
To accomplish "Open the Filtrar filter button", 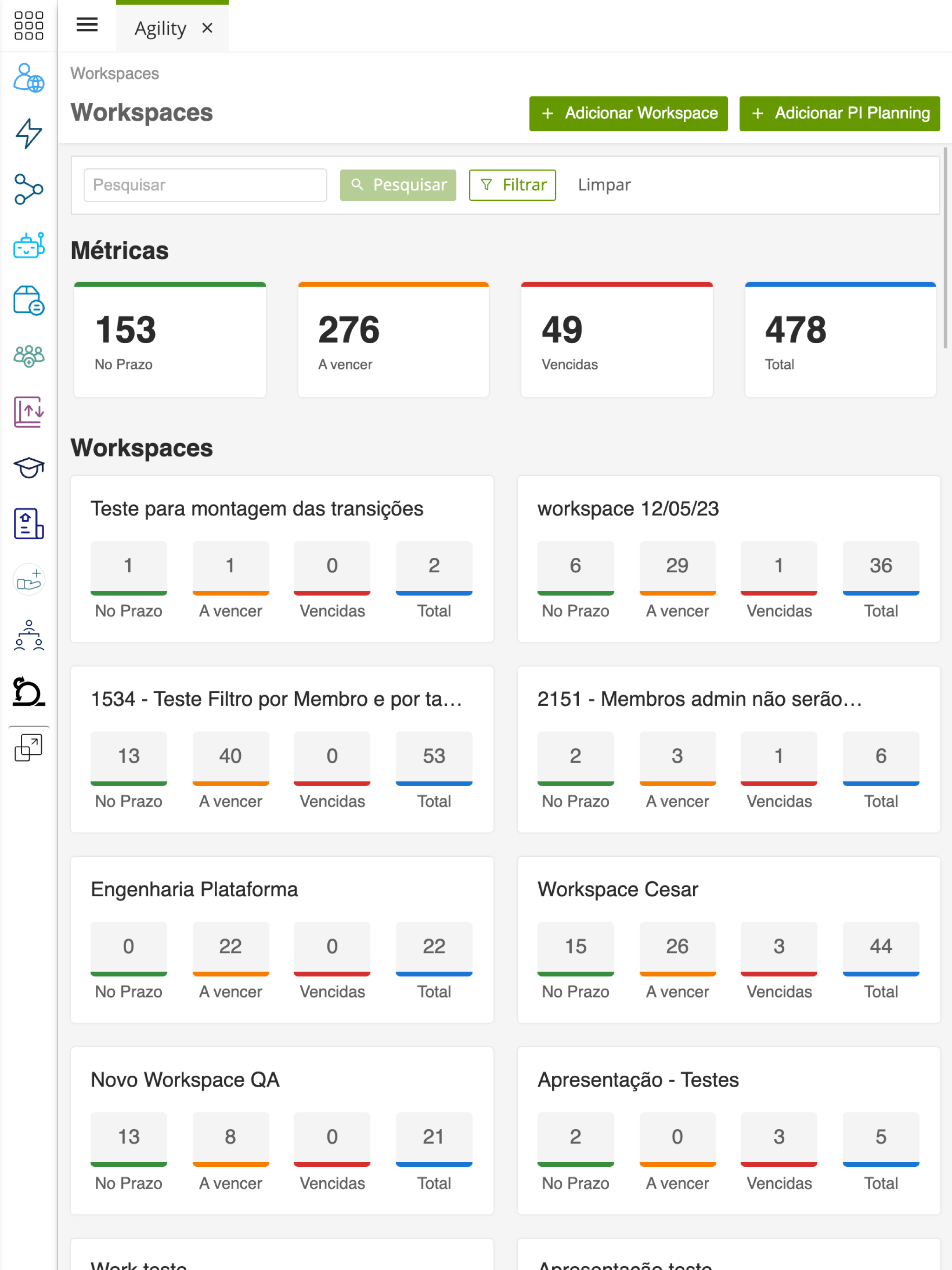I will click(512, 185).
